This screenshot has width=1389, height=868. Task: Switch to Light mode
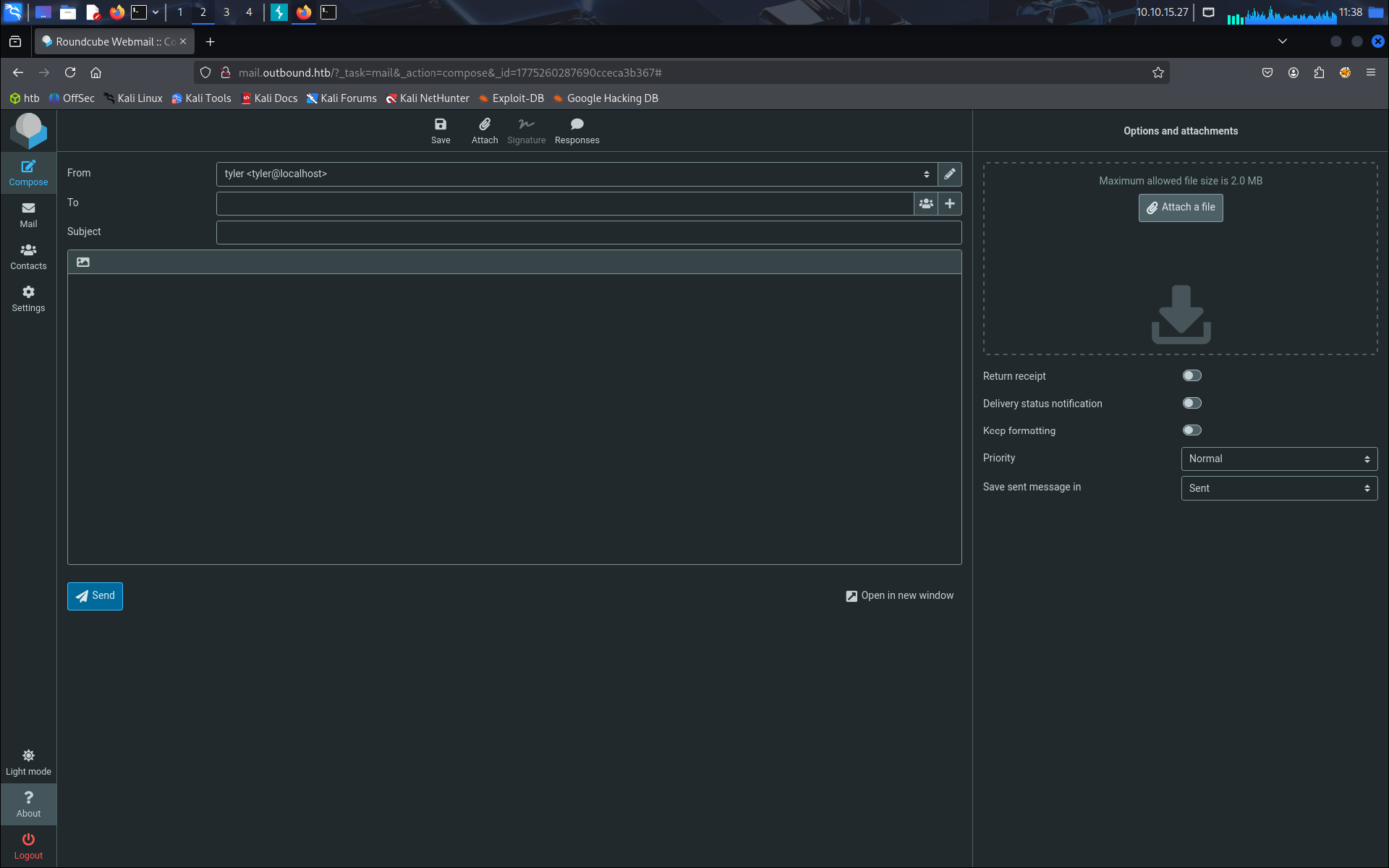pos(28,762)
